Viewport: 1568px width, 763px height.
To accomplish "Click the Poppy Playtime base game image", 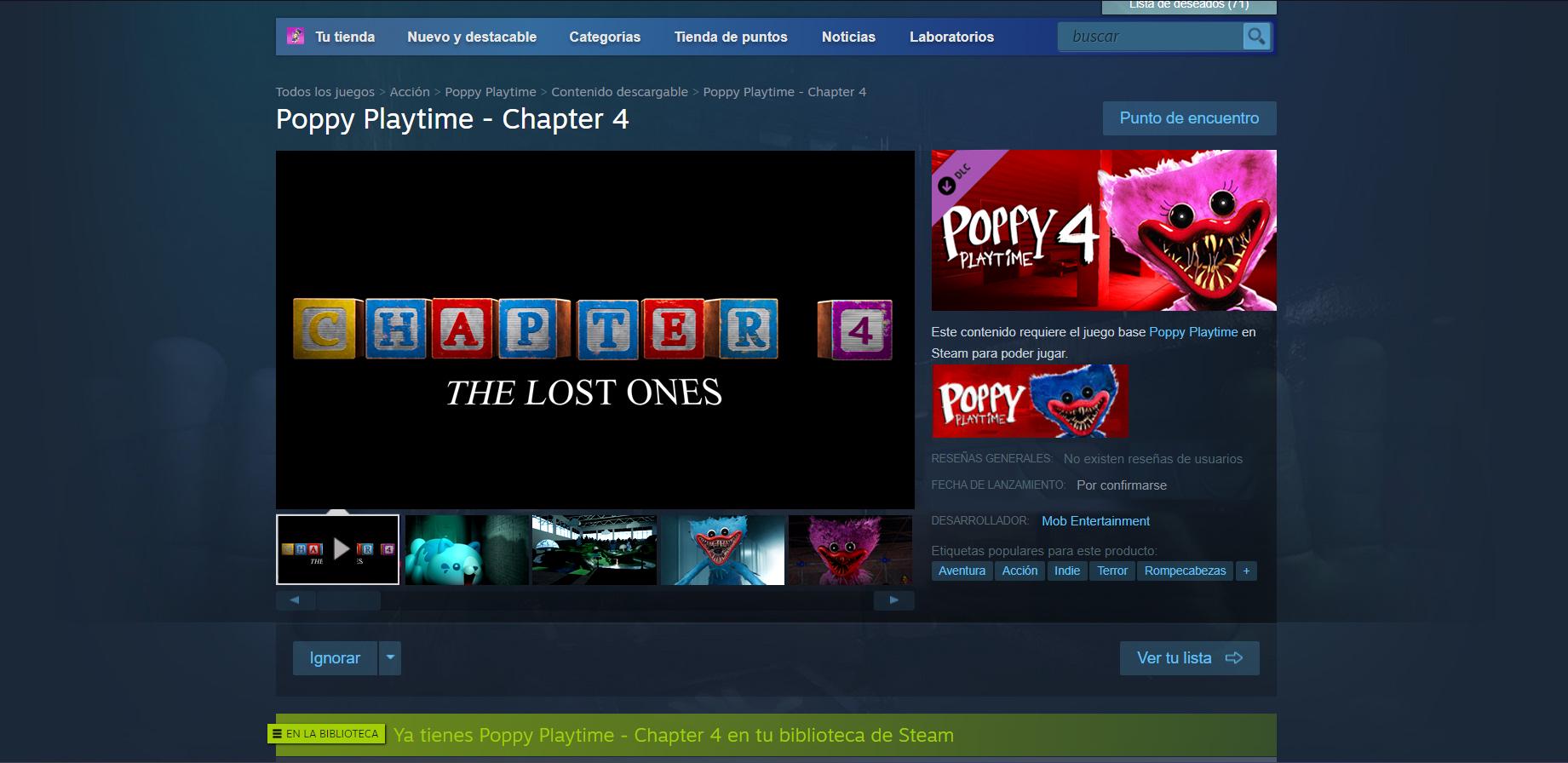I will pyautogui.click(x=1030, y=401).
